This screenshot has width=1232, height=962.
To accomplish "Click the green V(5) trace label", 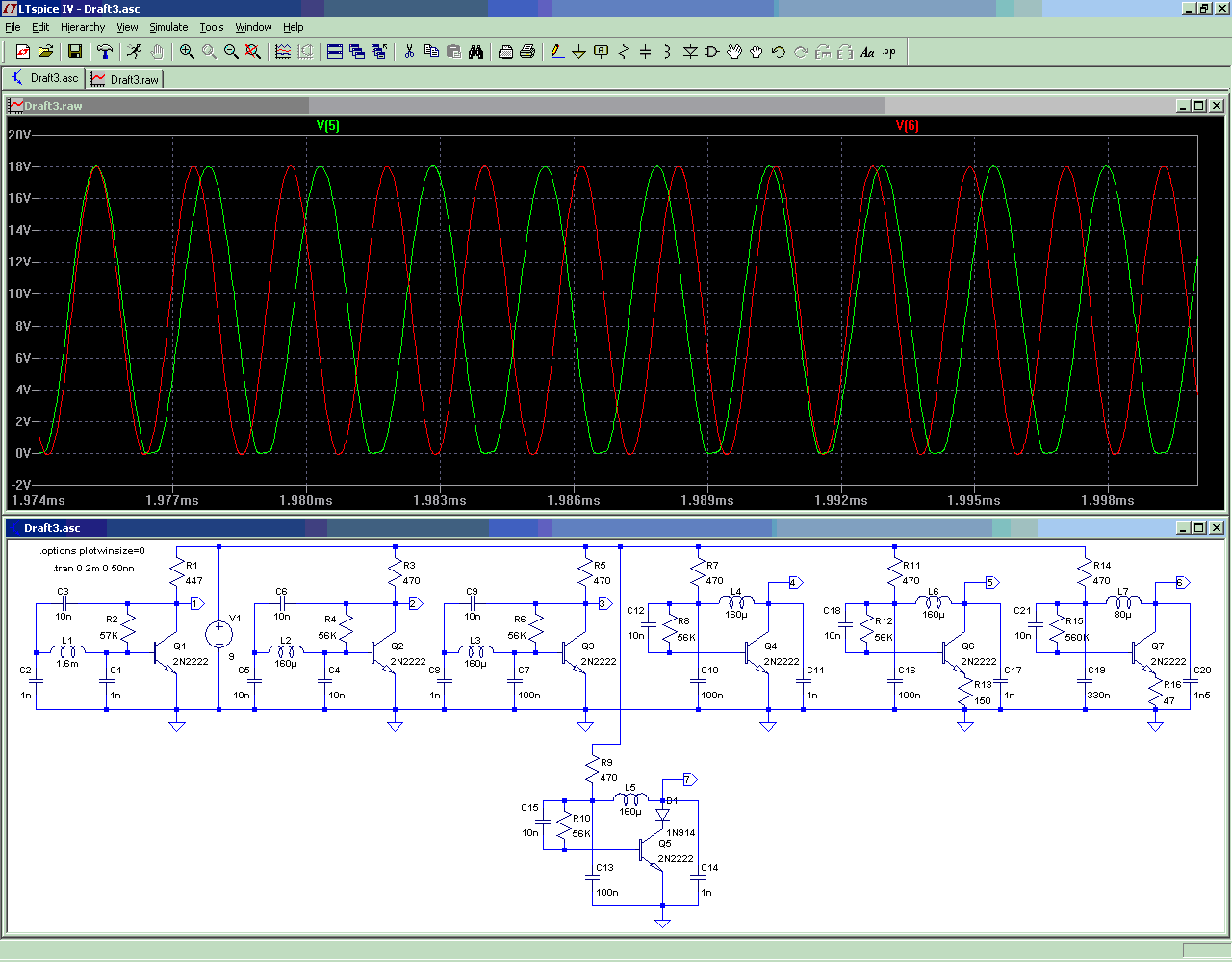I will (327, 126).
